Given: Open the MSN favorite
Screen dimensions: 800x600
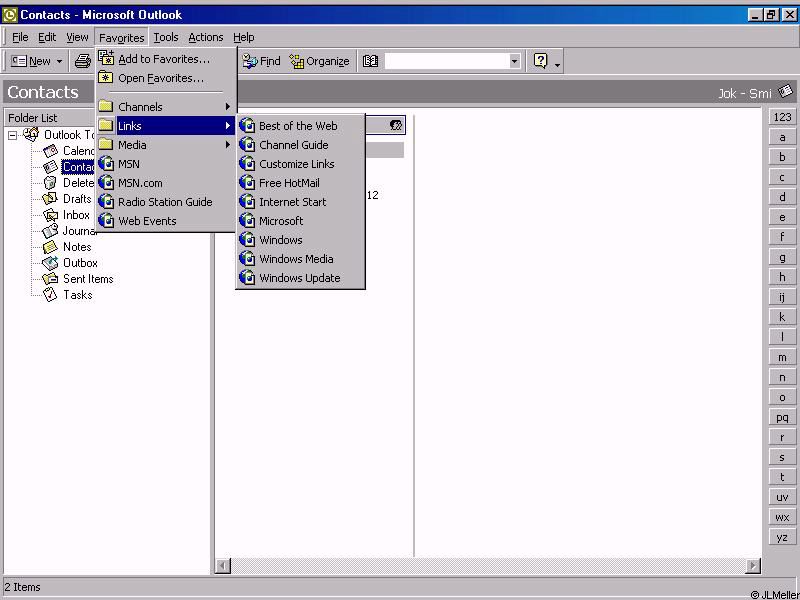Looking at the screenshot, I should coord(166,164).
